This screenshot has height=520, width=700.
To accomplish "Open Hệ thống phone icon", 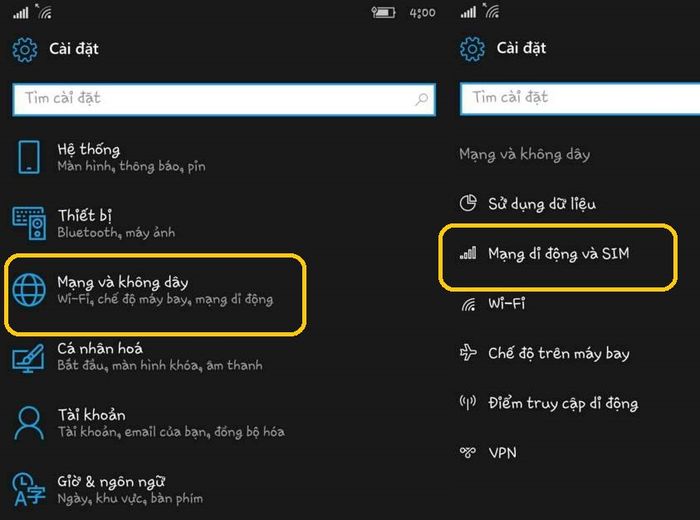I will [29, 157].
